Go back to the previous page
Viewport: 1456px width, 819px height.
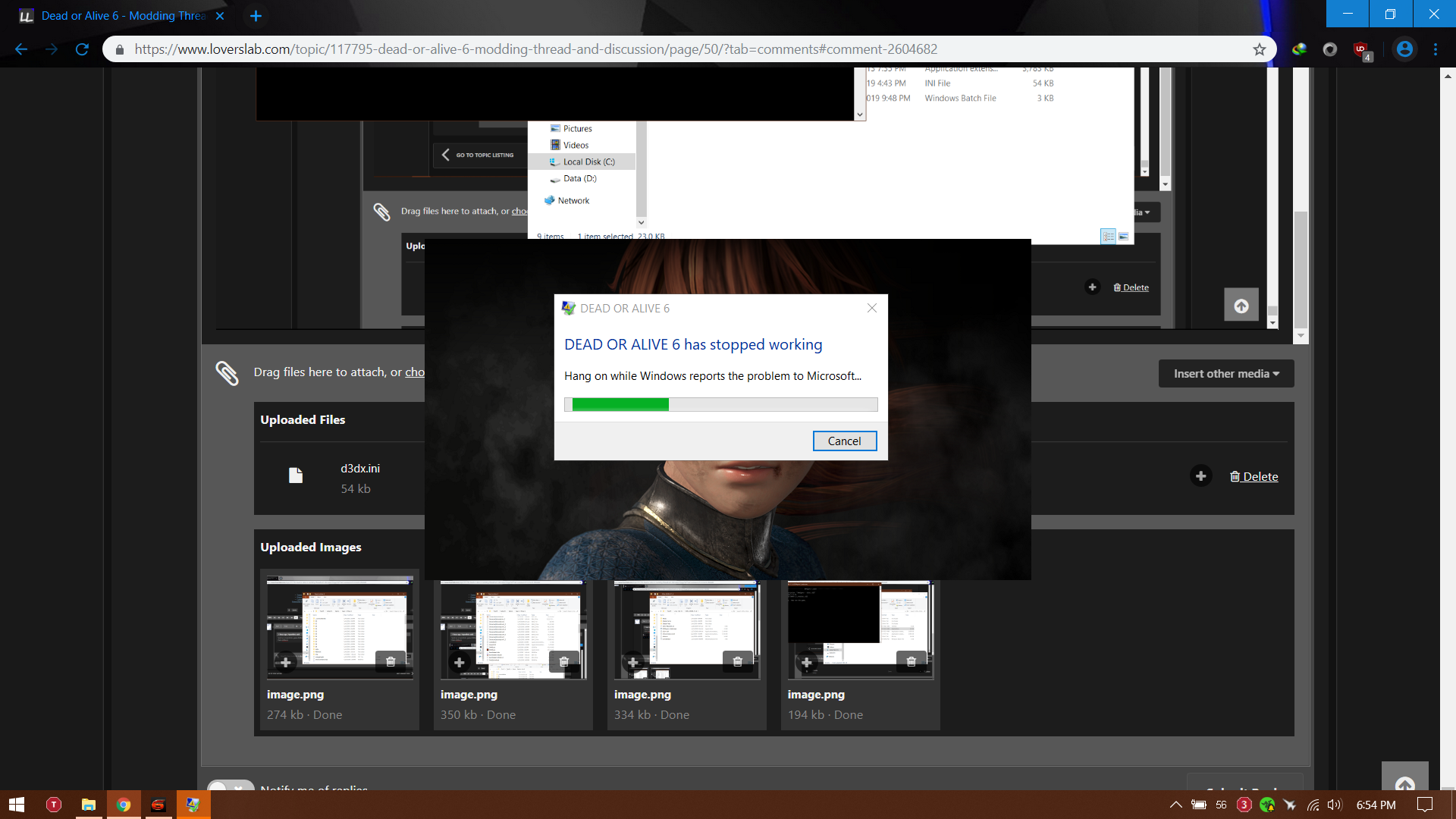tap(21, 49)
